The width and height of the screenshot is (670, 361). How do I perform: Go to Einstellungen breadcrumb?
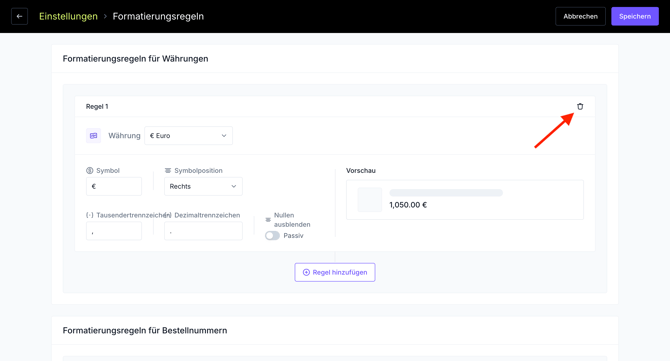click(68, 16)
